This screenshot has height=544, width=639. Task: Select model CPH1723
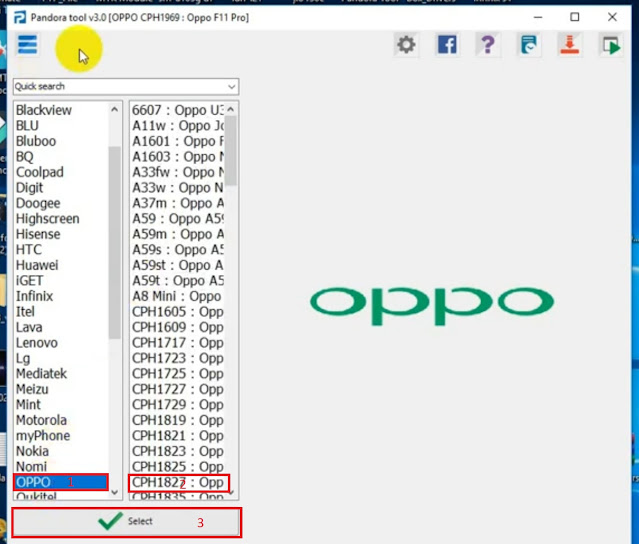click(178, 358)
